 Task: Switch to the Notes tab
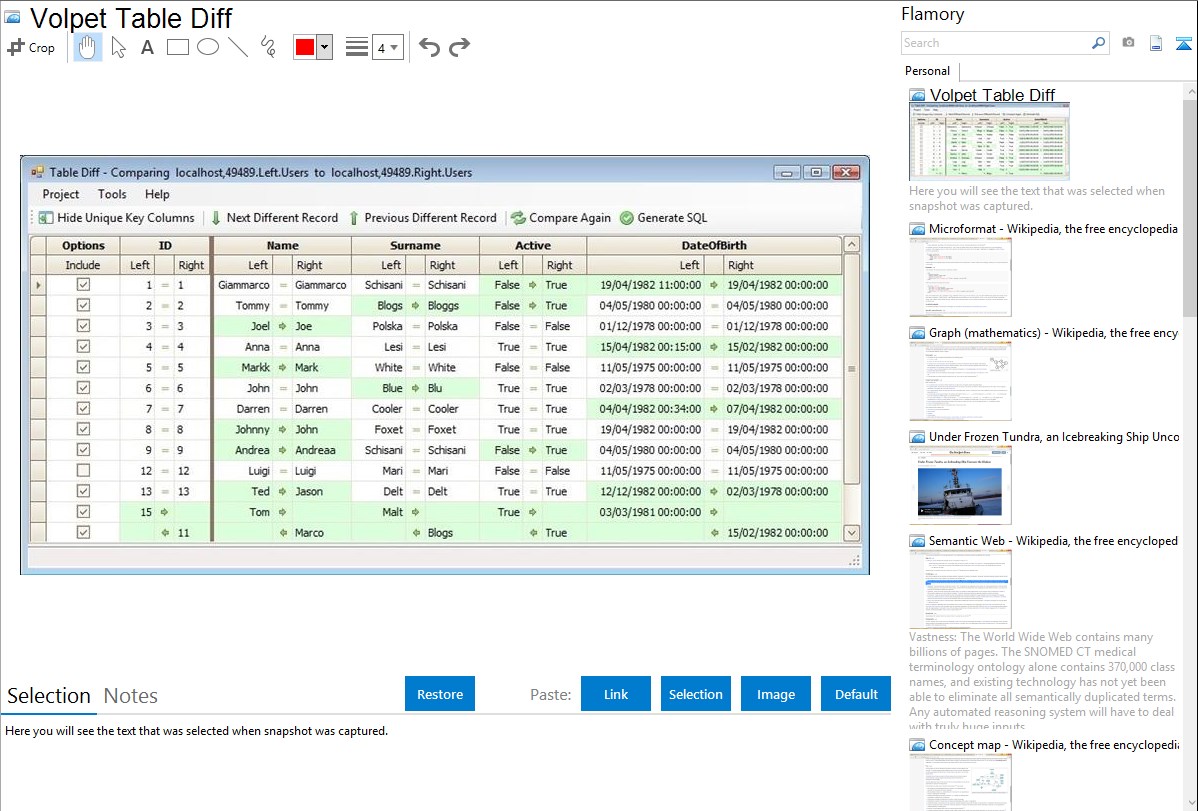[131, 696]
